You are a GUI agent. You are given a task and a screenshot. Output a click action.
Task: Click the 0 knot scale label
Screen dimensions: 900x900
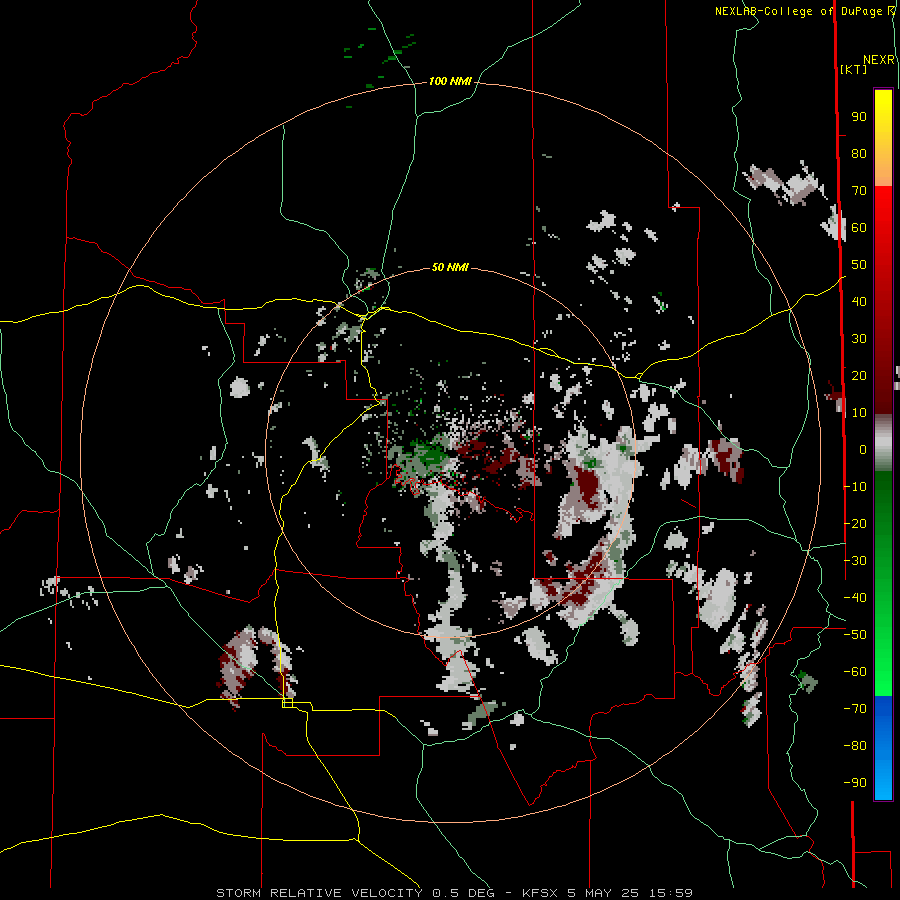(863, 450)
